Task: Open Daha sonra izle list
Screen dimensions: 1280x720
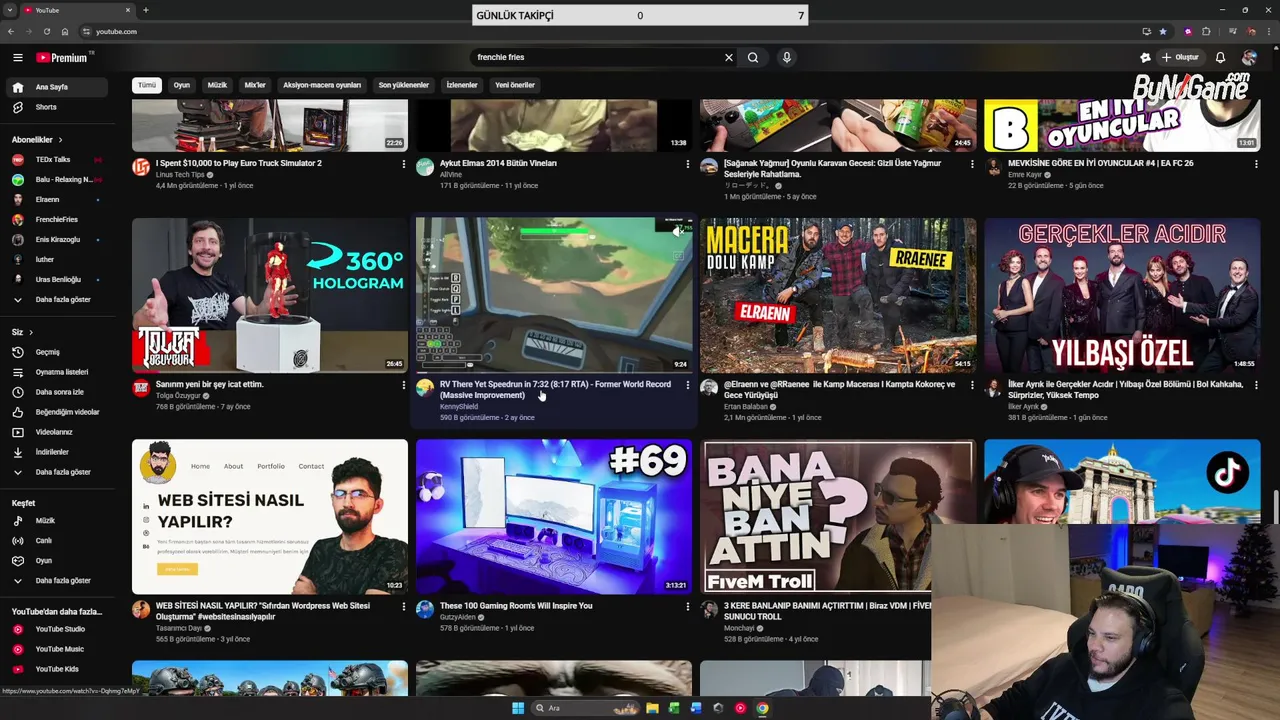Action: [56, 392]
